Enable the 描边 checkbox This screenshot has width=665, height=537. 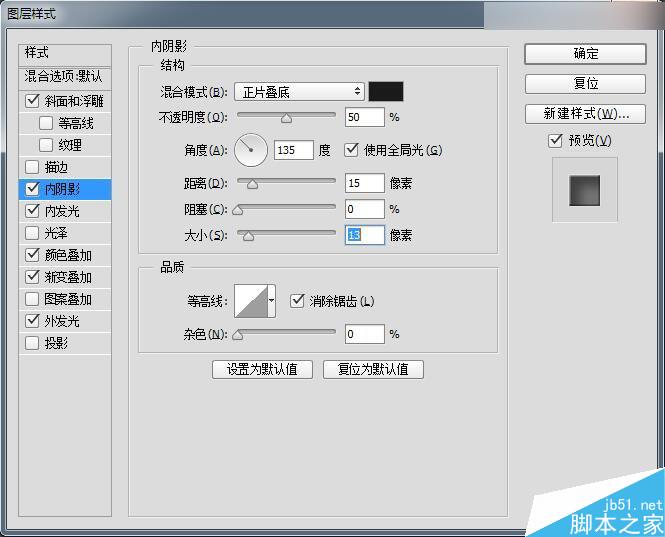coord(32,167)
